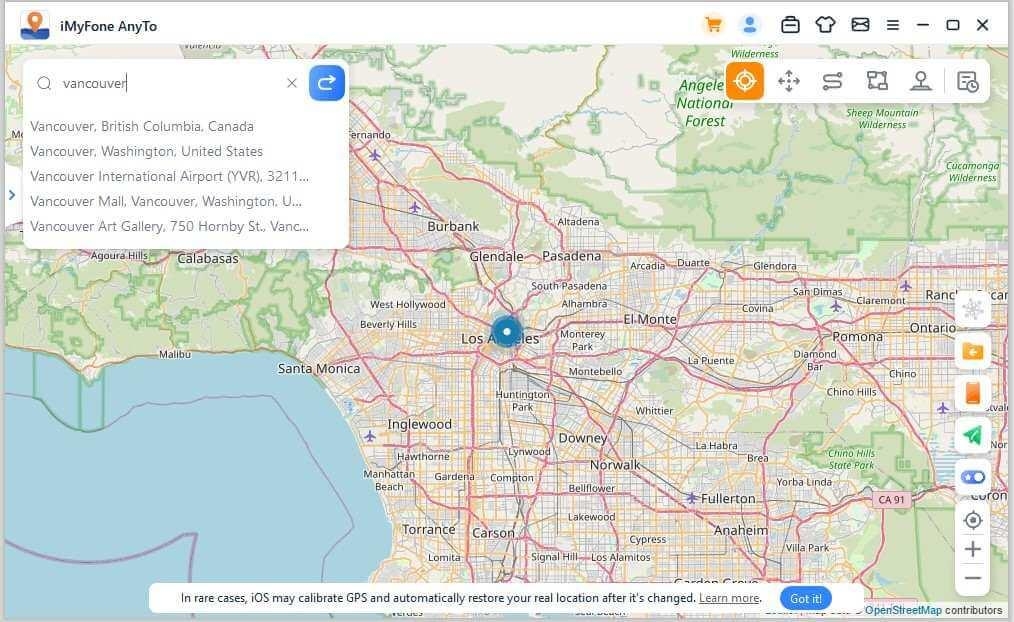The width and height of the screenshot is (1014, 622).
Task: Click the blue location pin on map
Action: click(507, 332)
